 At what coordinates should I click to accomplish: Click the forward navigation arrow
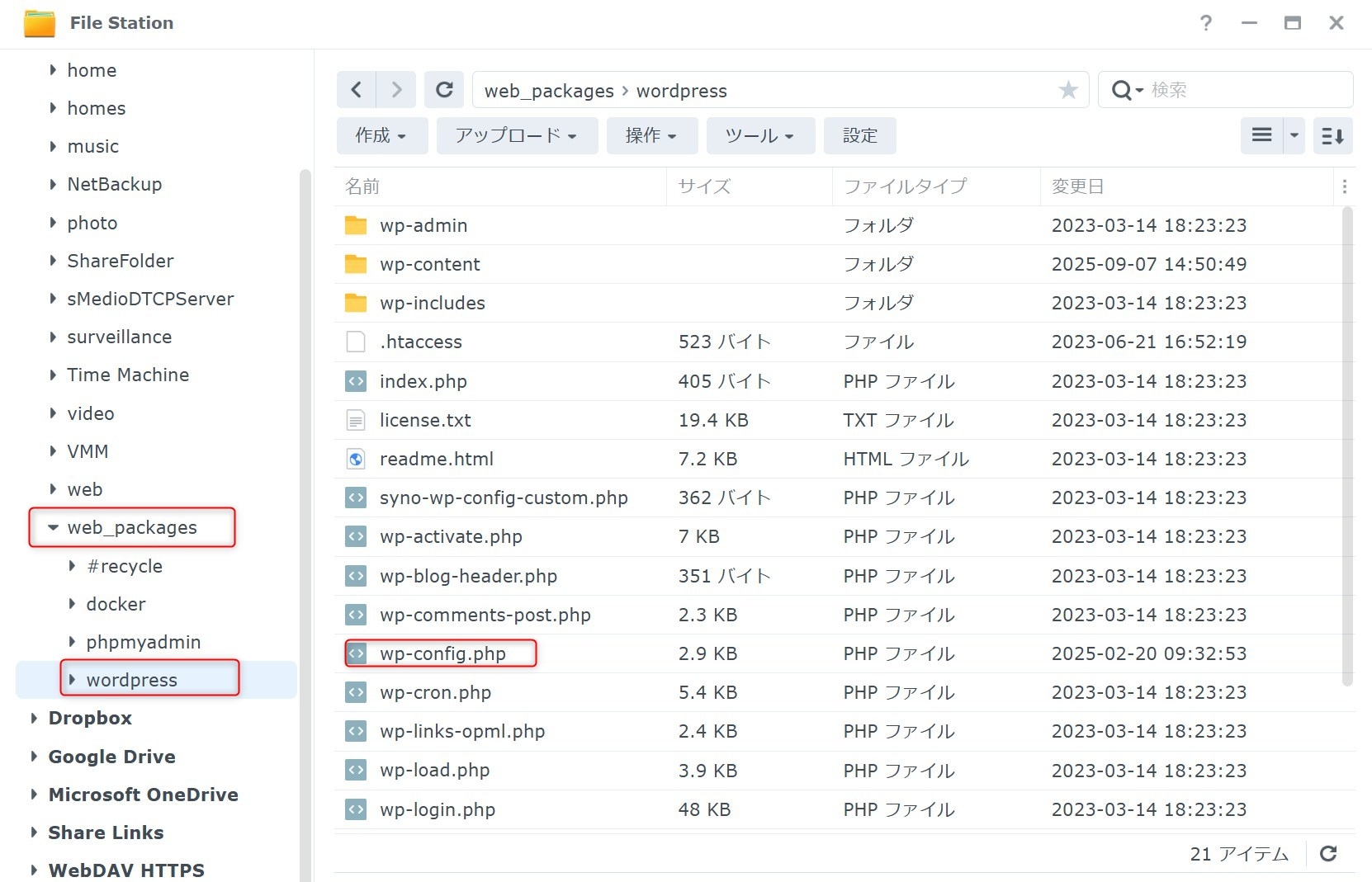coord(396,90)
